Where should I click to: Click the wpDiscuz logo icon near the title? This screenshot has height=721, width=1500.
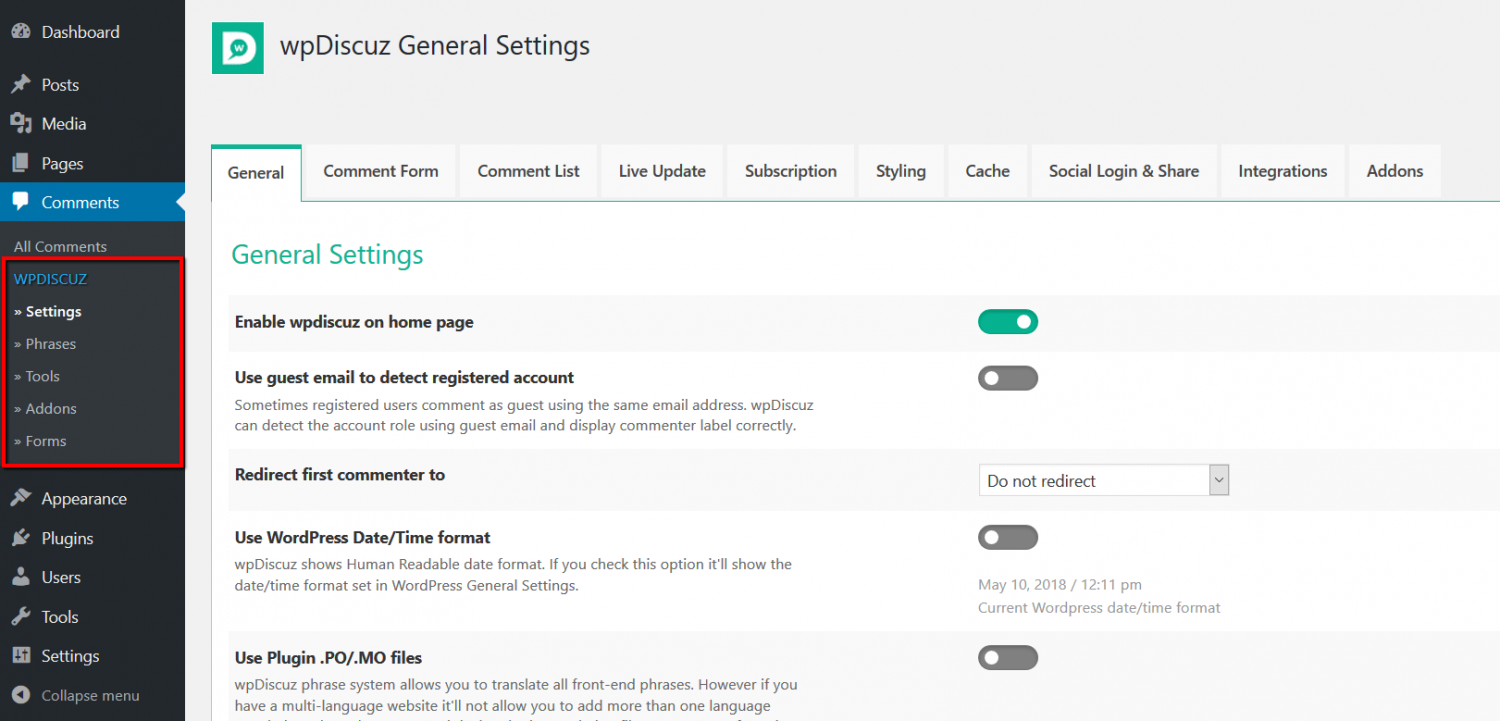(x=237, y=47)
